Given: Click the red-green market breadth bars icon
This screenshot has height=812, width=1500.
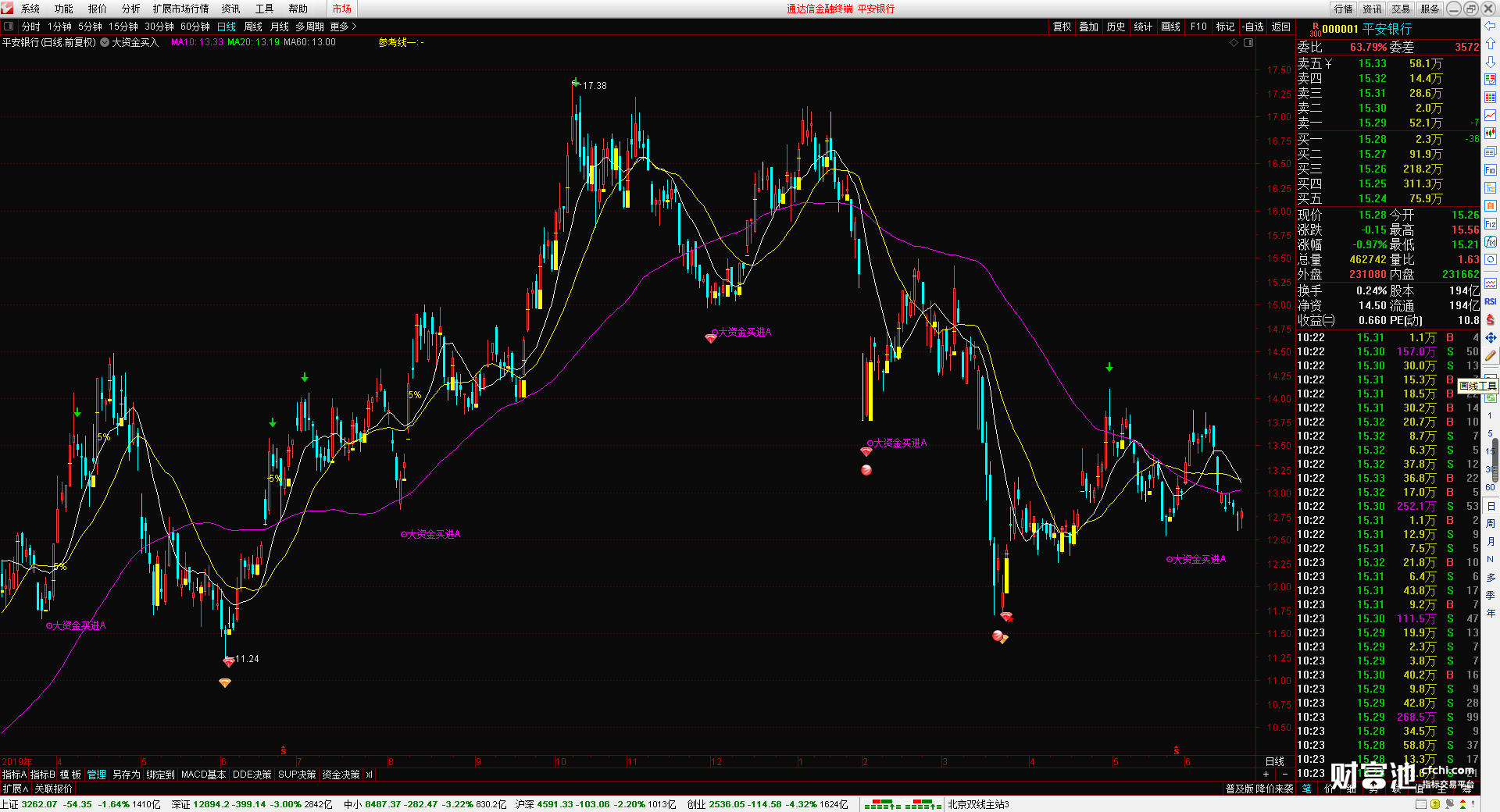Looking at the screenshot, I should (903, 804).
